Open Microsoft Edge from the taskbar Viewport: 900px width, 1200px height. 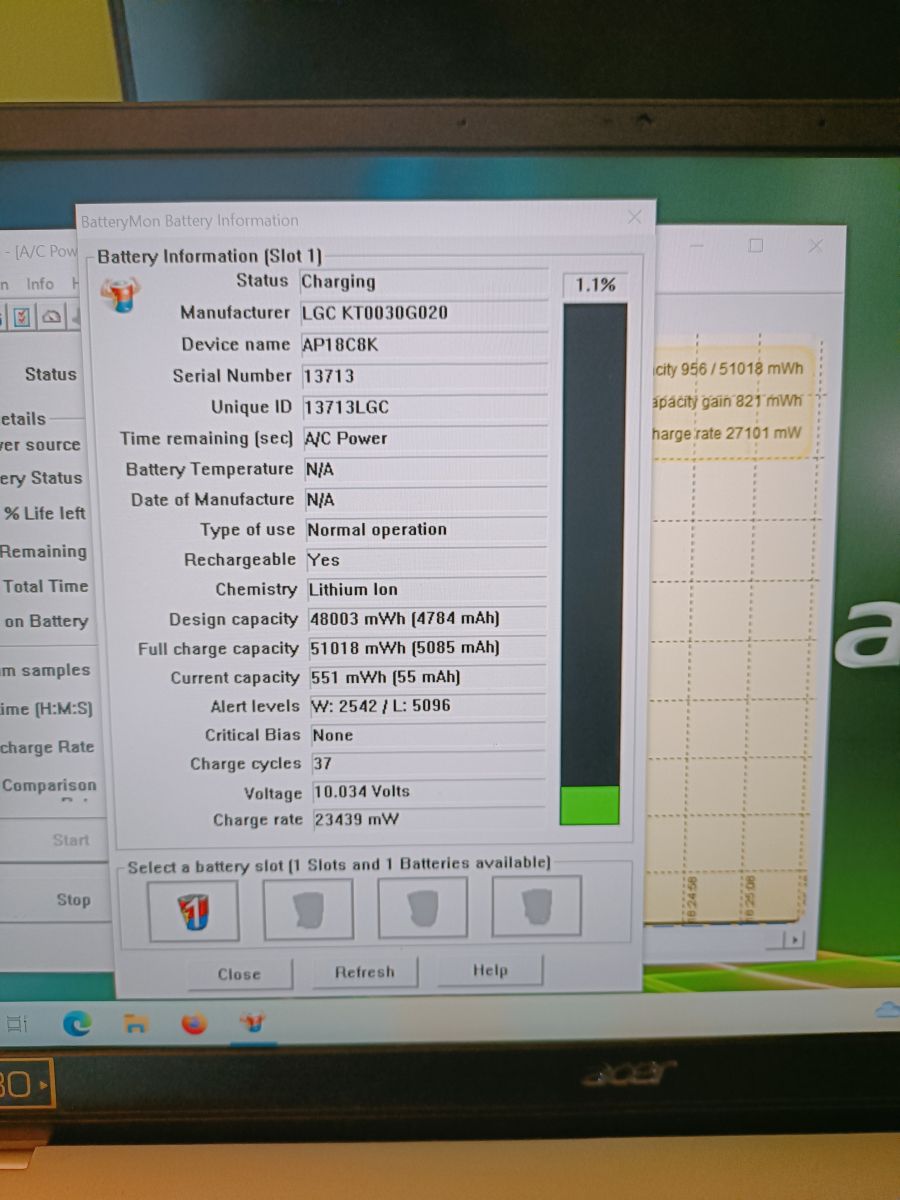tap(77, 1022)
